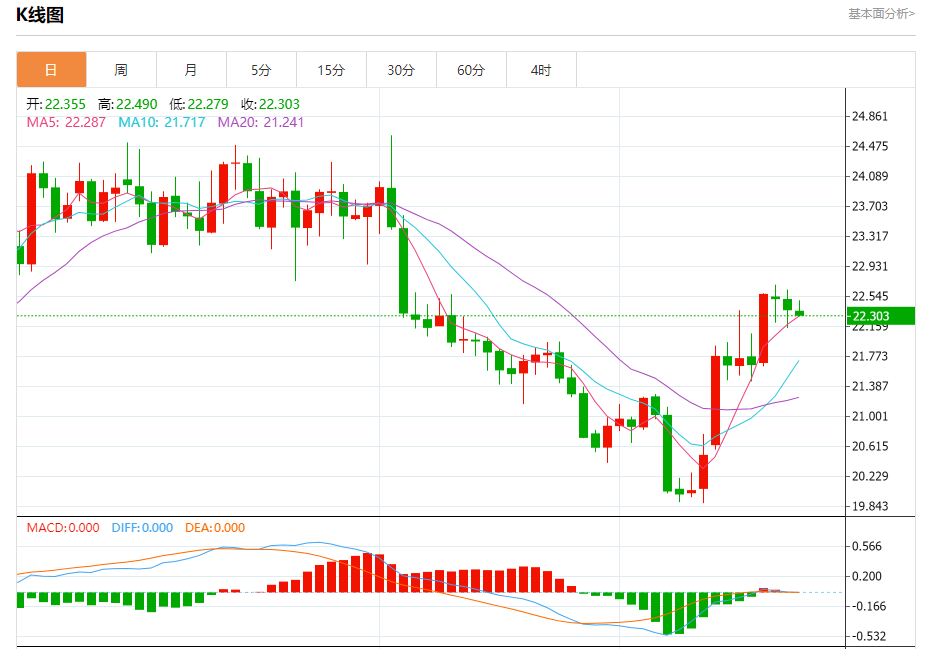Click the 20.615 price axis label

(x=870, y=446)
